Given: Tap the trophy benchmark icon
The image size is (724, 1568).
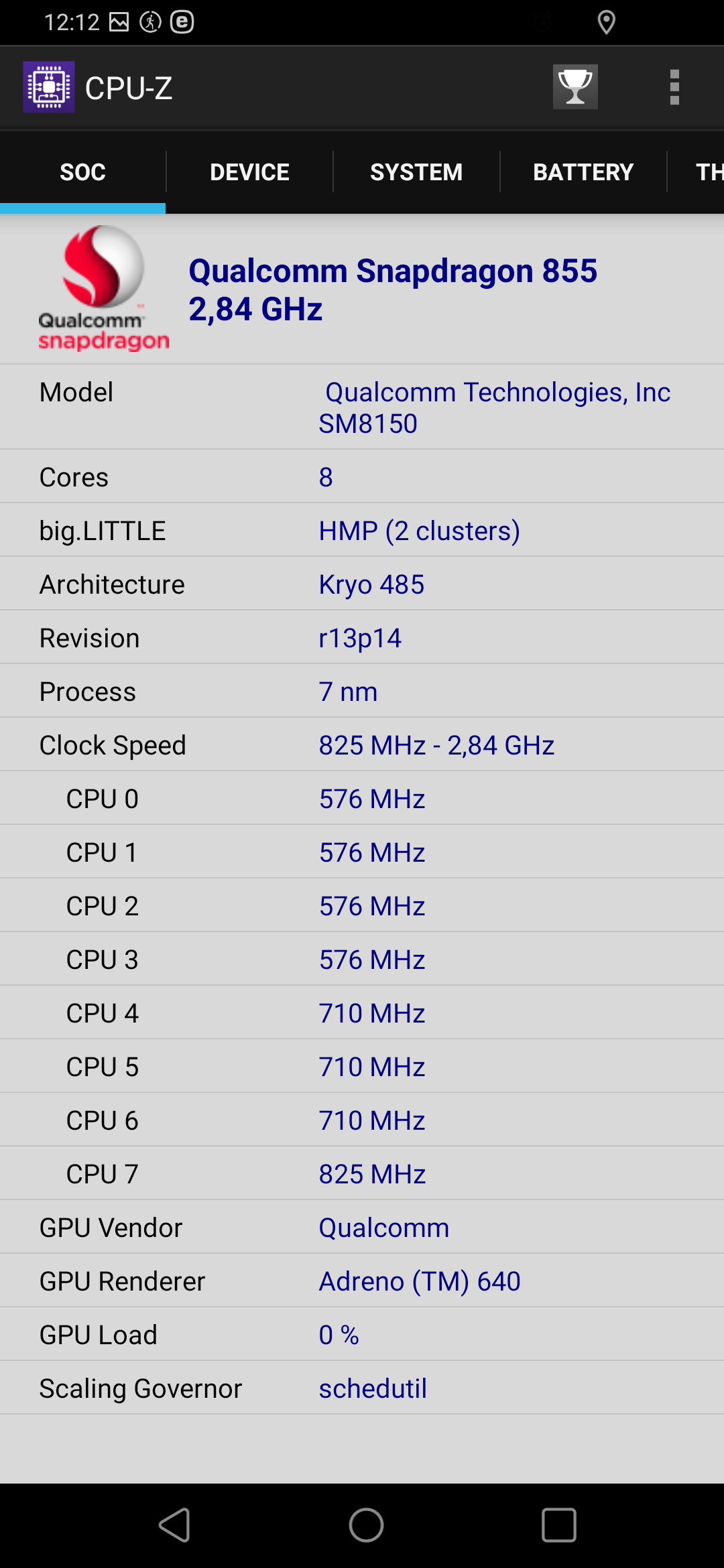Looking at the screenshot, I should (x=575, y=87).
